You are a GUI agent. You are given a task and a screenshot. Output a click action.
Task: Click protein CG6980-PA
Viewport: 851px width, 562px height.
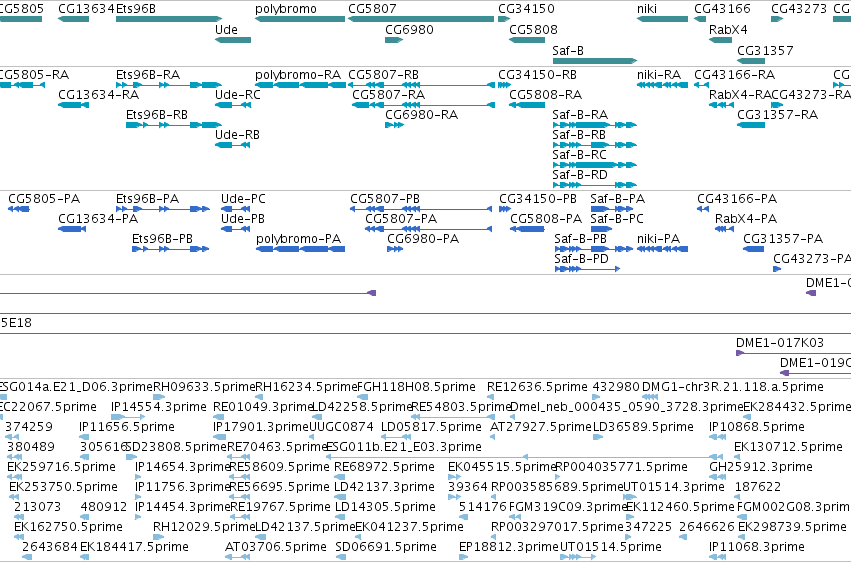click(x=395, y=249)
